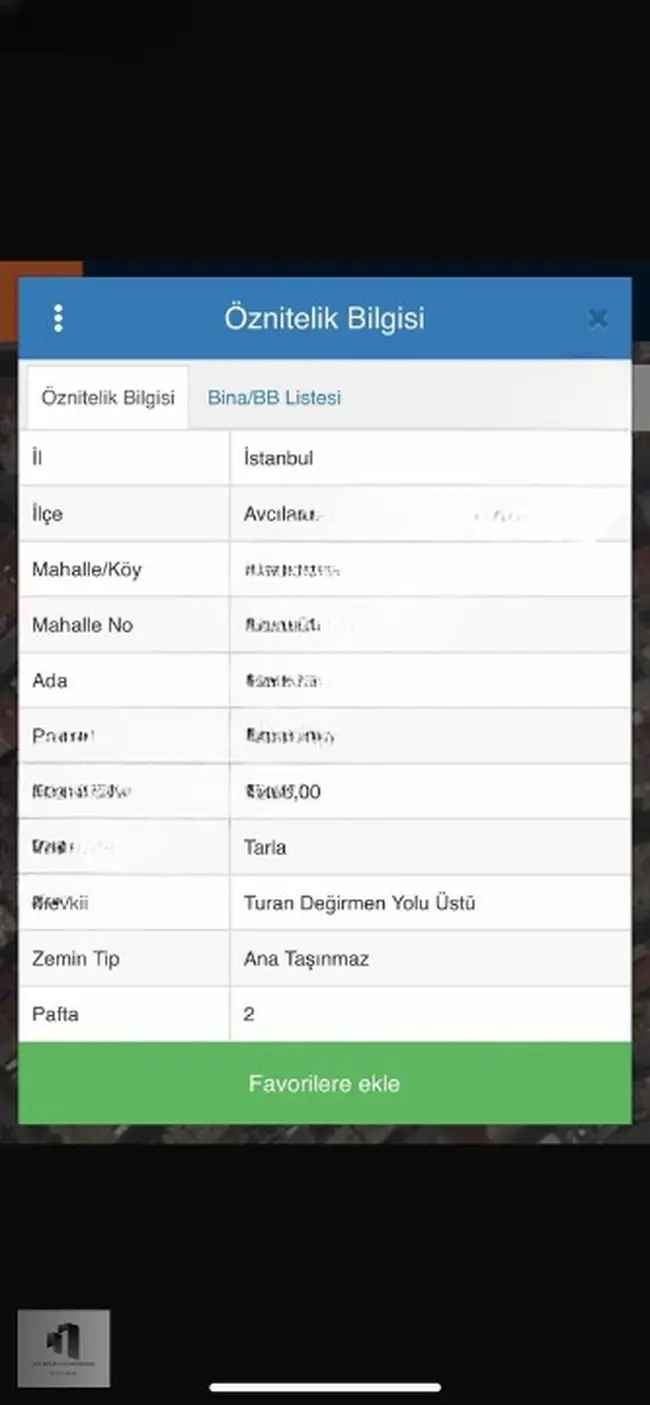650x1405 pixels.
Task: Switch to the Bina/BB Listesi tab
Action: pyautogui.click(x=274, y=397)
